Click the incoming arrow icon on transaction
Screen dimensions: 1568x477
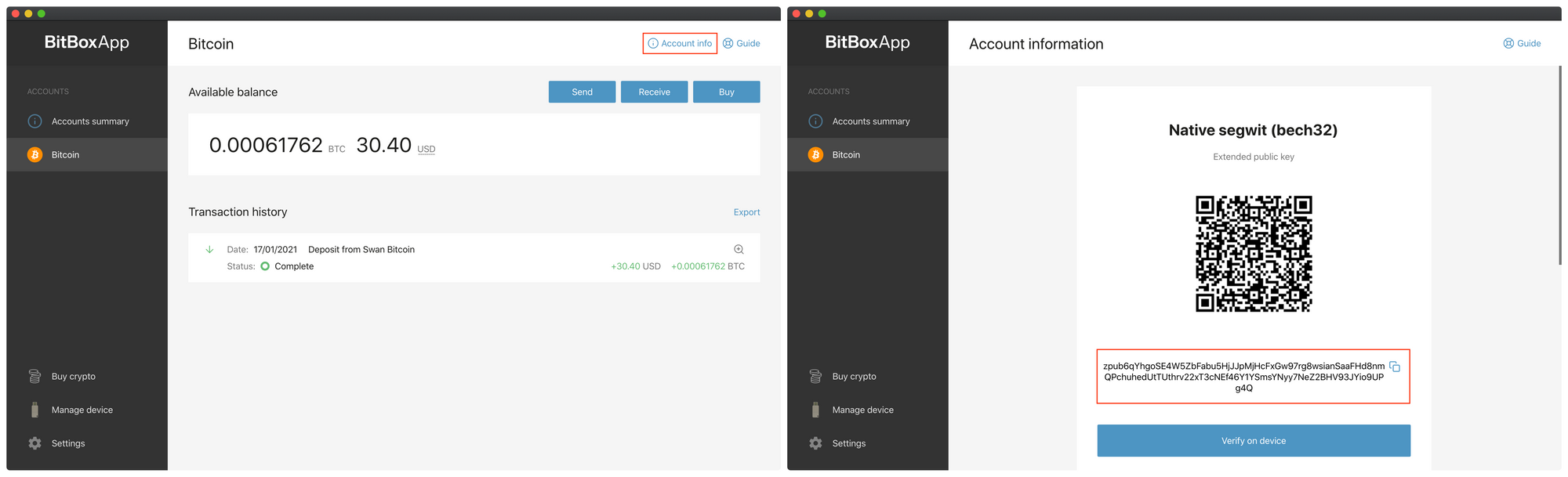pos(209,250)
